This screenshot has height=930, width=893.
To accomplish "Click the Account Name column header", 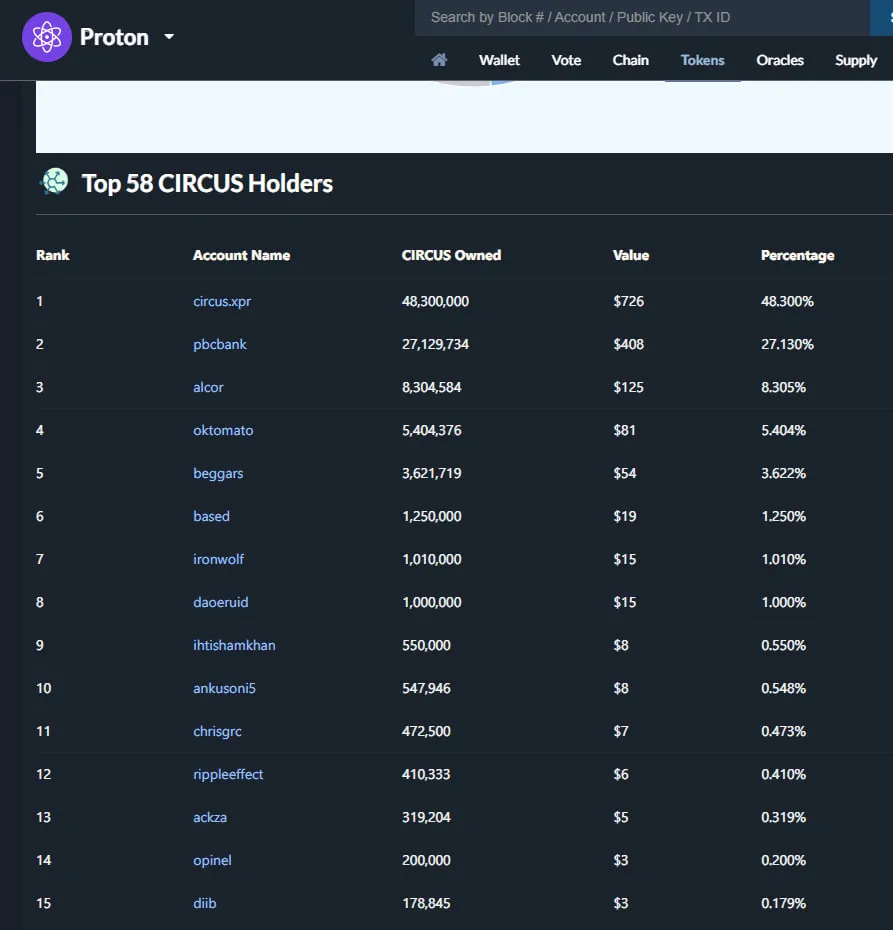I will coord(241,255).
